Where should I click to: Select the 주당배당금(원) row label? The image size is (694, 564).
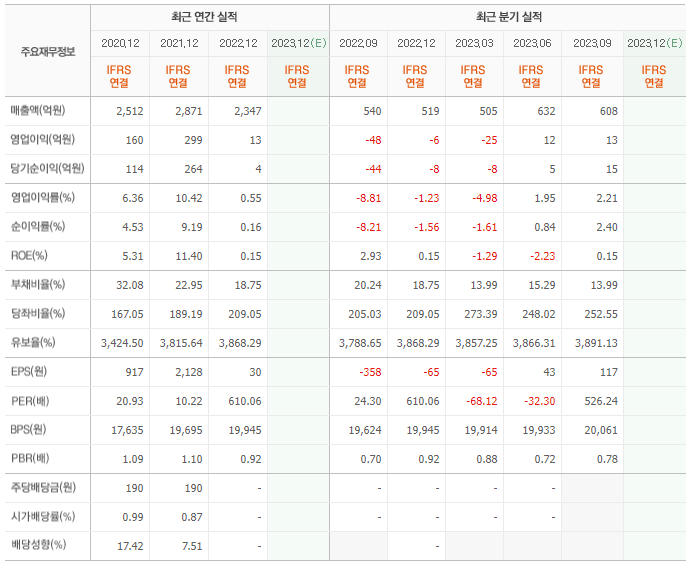(43, 488)
